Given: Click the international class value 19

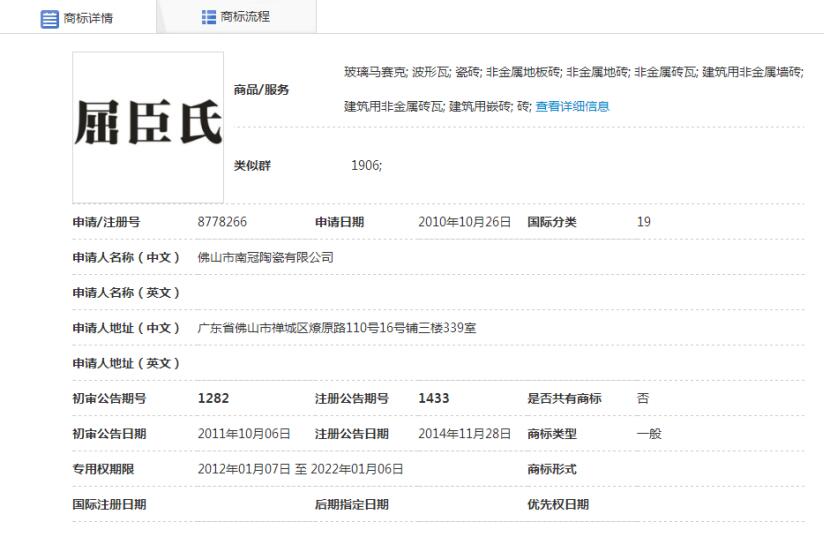Looking at the screenshot, I should pos(644,222).
